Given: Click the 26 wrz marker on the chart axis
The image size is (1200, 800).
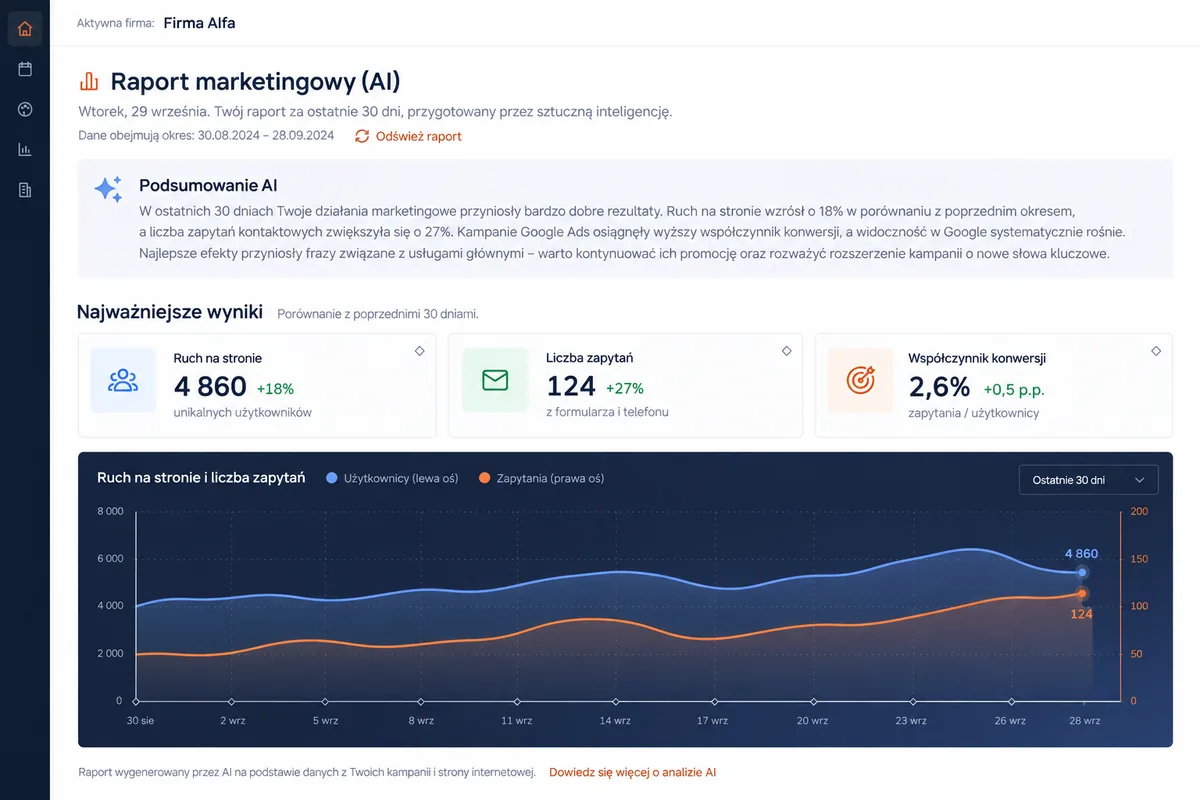Looking at the screenshot, I should [1010, 702].
